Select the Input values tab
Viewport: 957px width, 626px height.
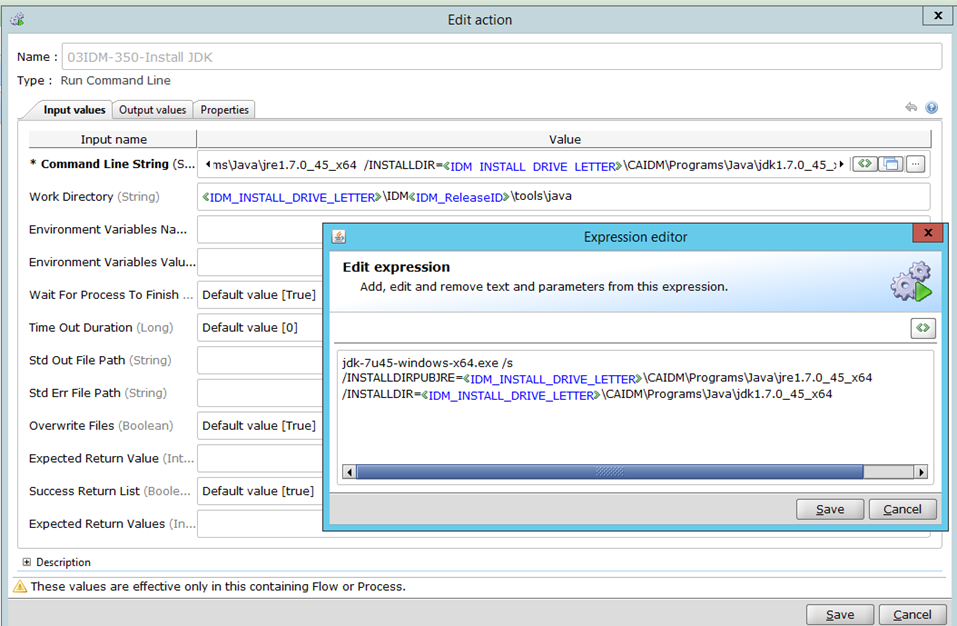pyautogui.click(x=74, y=110)
